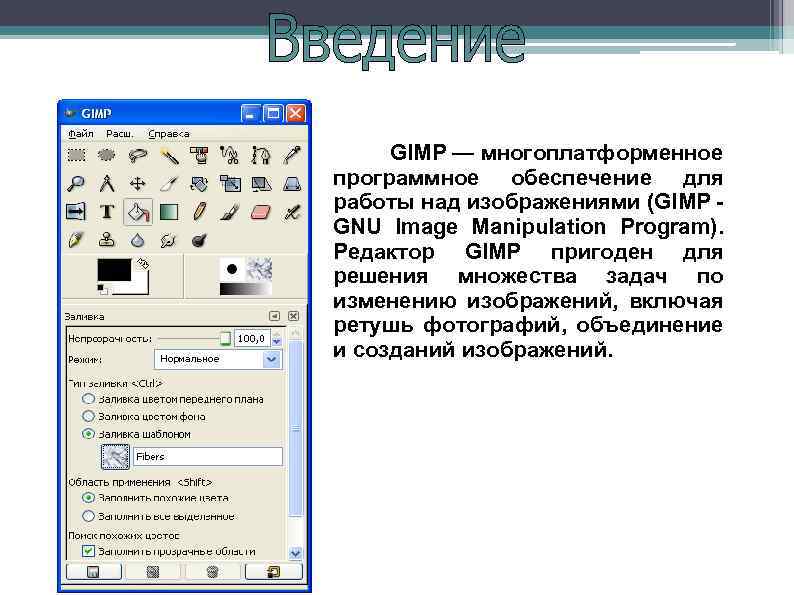This screenshot has width=794, height=595.
Task: Click the Reset Options button at bottom
Action: coord(273,572)
